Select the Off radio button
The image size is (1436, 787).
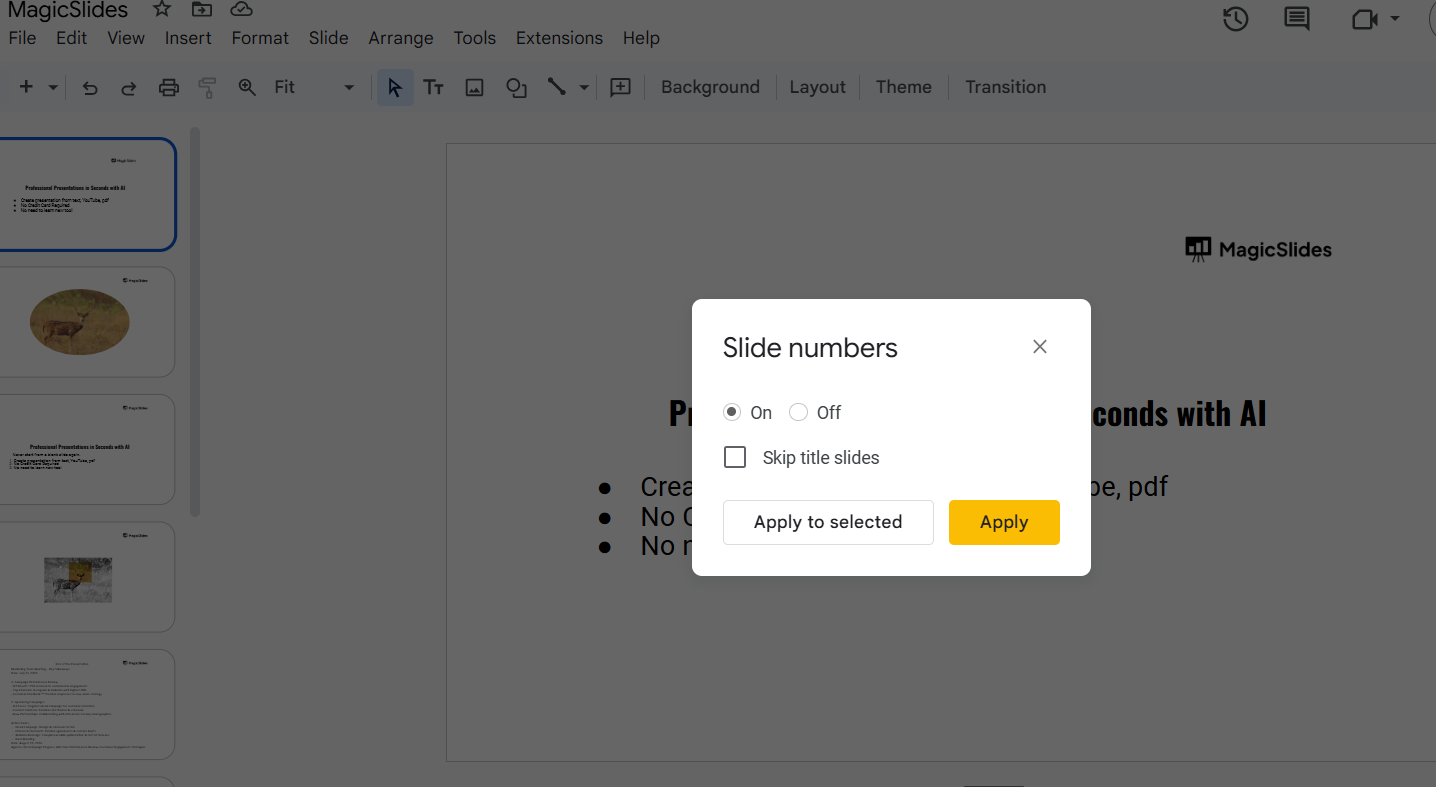click(x=798, y=412)
